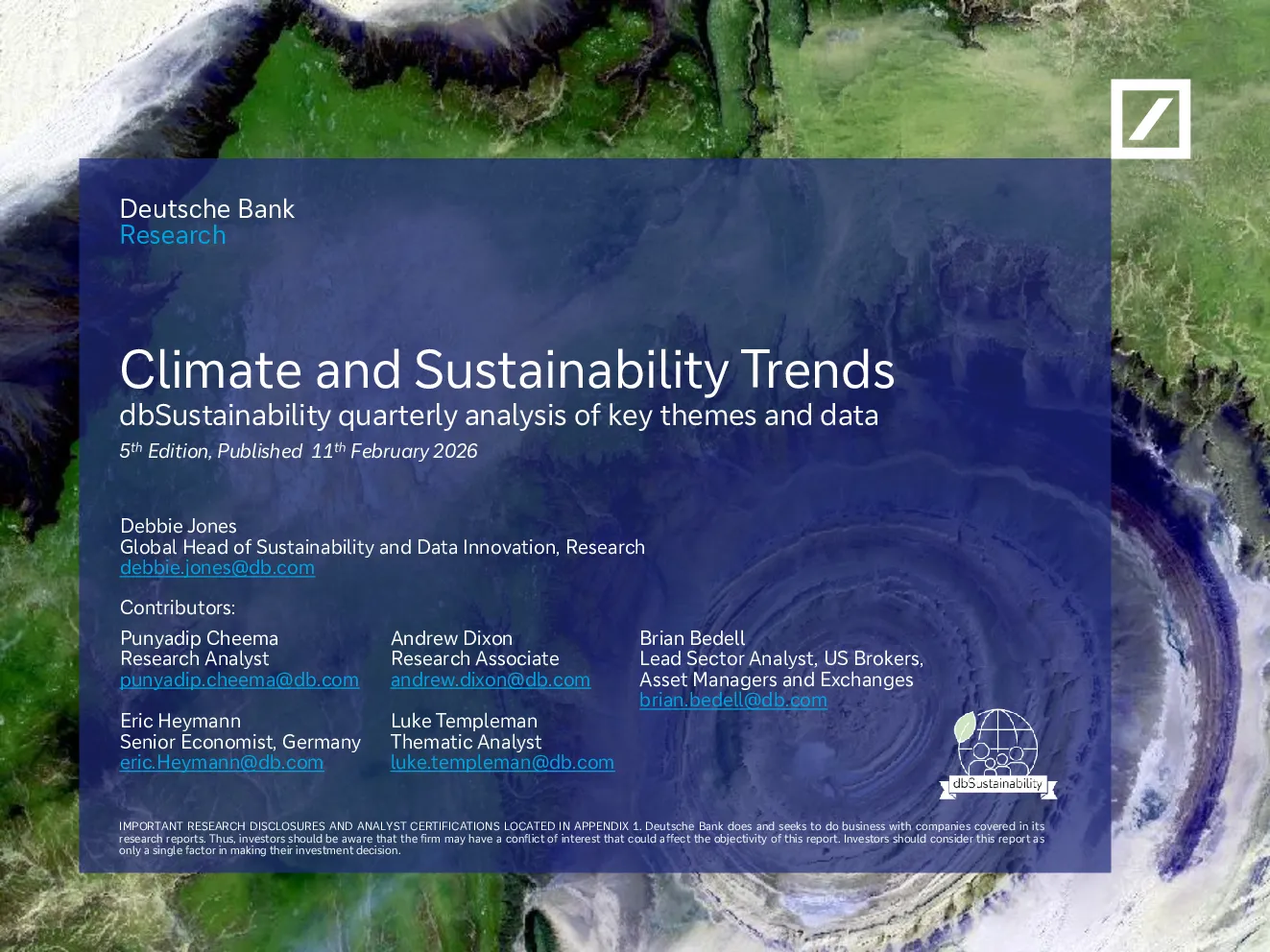Open the eric.Heymann@db.com email link

[222, 762]
